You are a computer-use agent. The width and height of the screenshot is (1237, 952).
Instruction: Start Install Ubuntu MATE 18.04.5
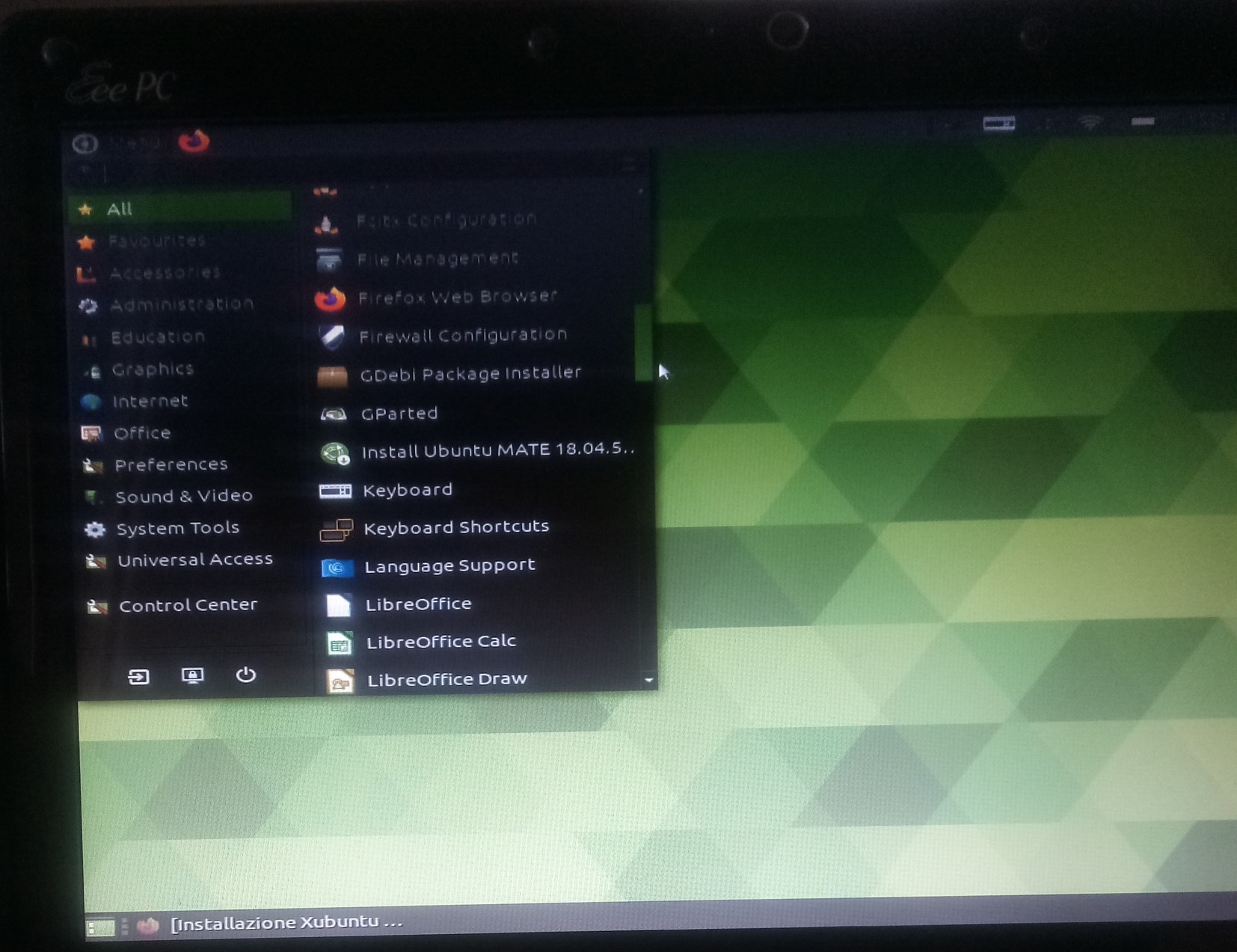[x=476, y=451]
